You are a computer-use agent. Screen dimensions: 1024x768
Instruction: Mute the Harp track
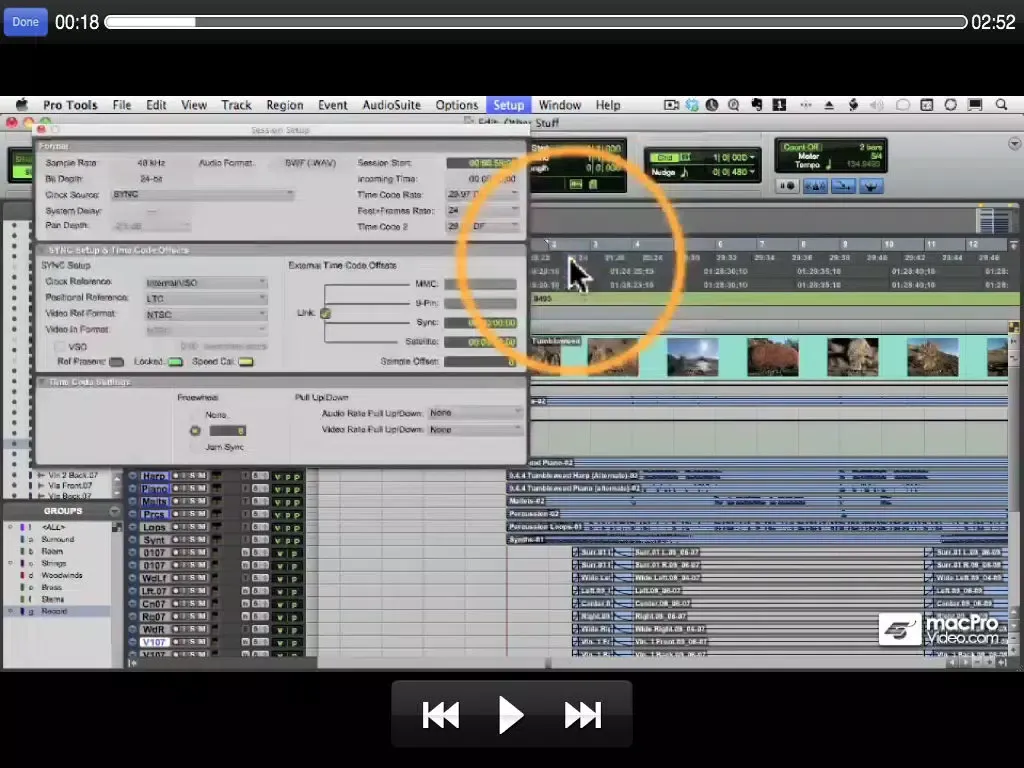pos(201,476)
